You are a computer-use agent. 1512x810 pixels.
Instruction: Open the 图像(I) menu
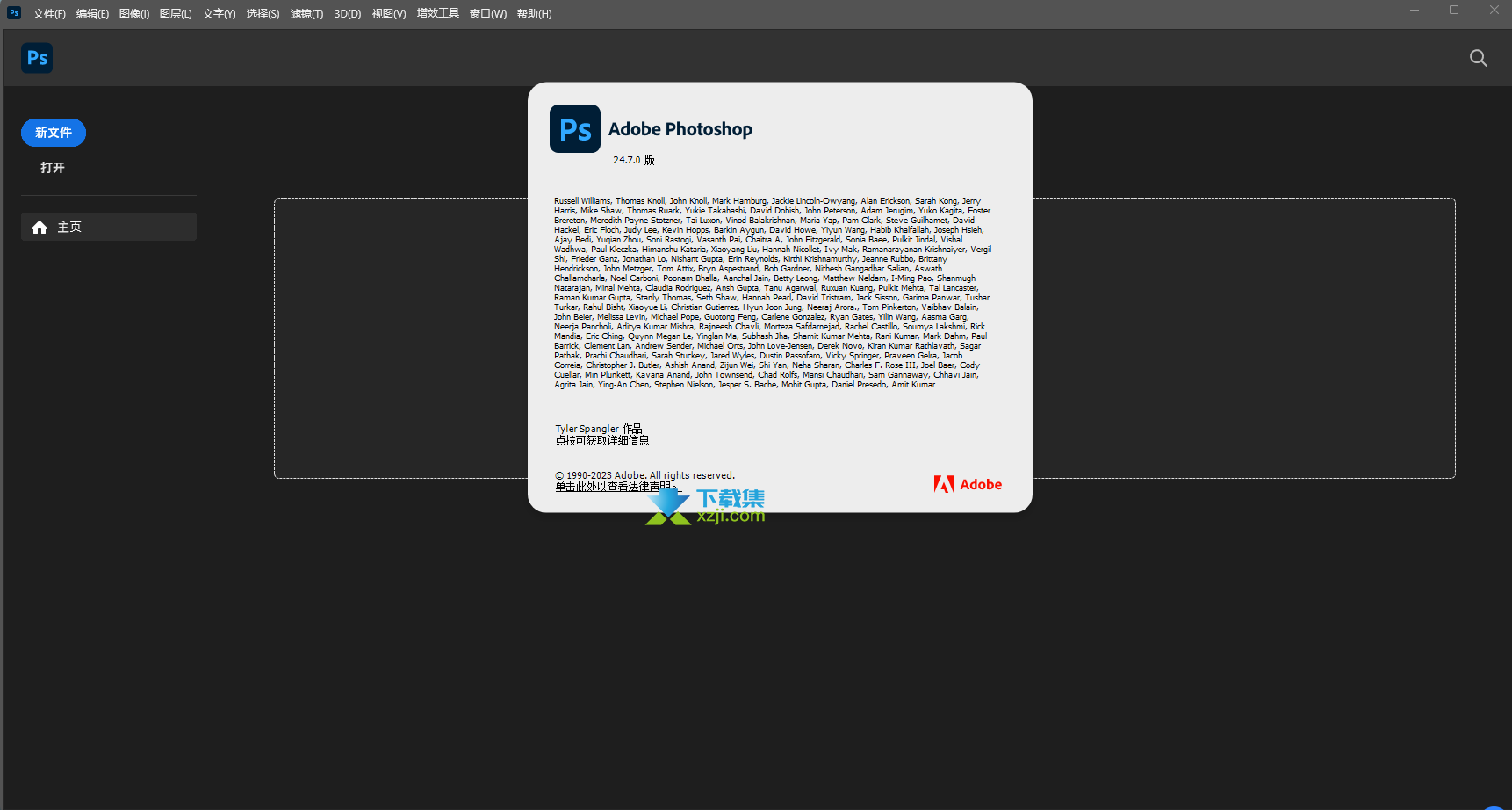click(x=134, y=14)
